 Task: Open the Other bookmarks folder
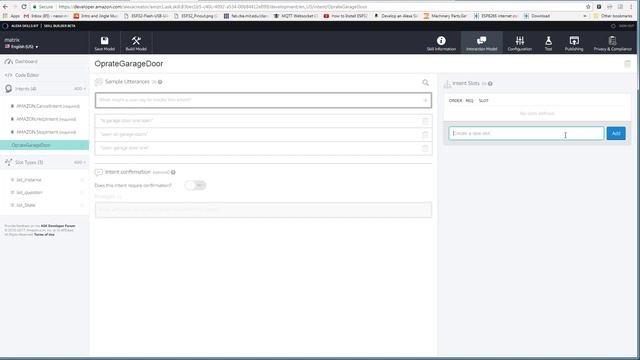point(613,16)
